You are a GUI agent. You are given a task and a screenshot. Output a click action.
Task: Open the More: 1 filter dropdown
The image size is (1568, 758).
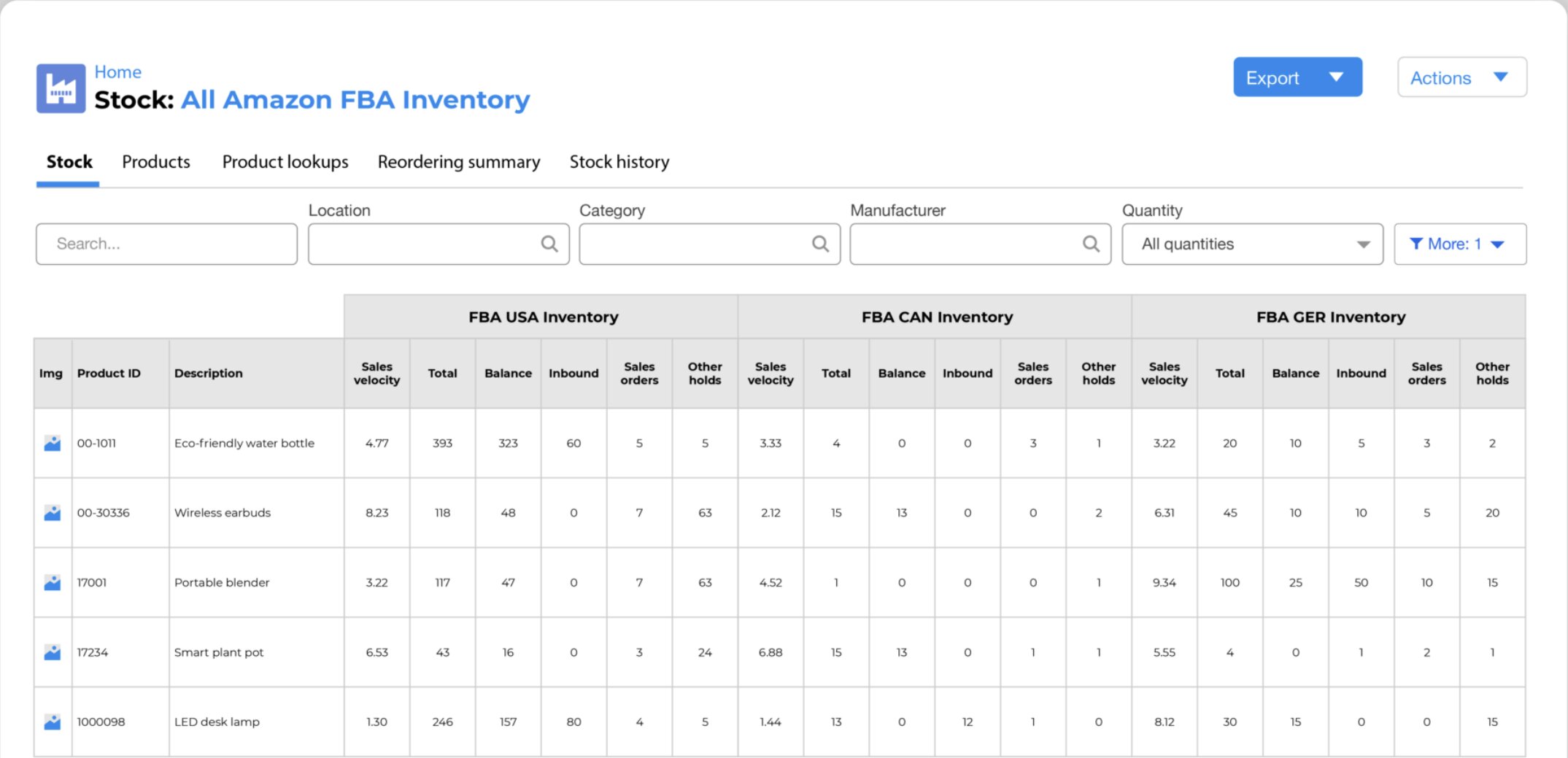tap(1459, 244)
